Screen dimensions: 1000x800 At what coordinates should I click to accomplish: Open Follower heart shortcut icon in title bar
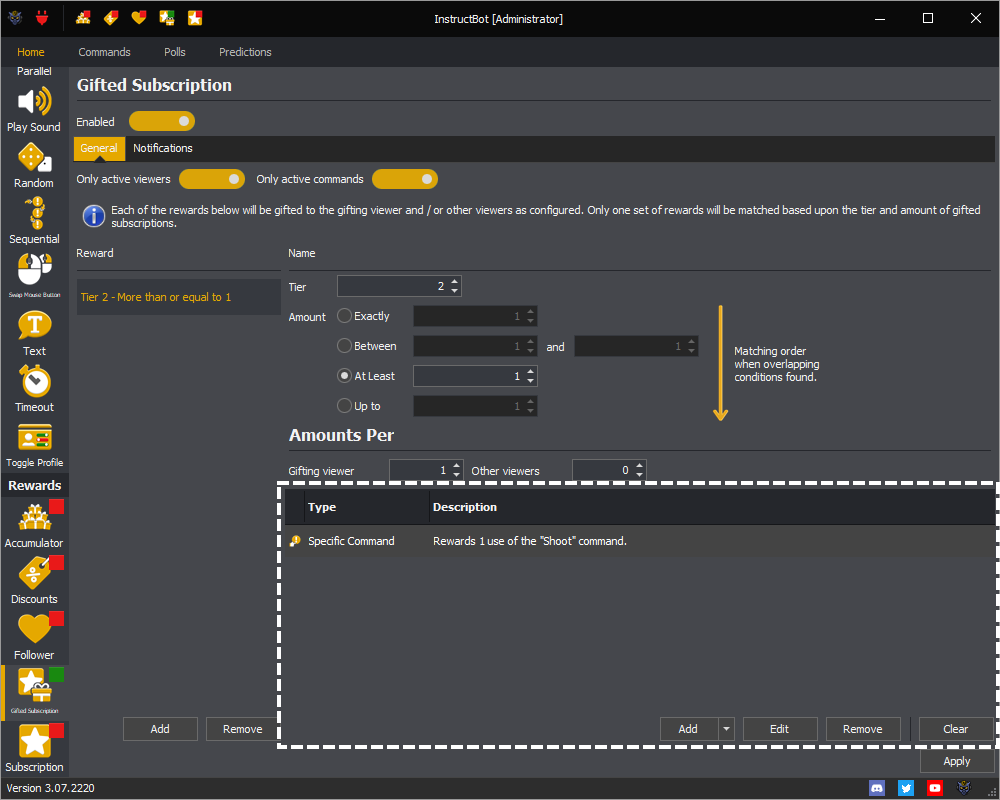pos(139,19)
